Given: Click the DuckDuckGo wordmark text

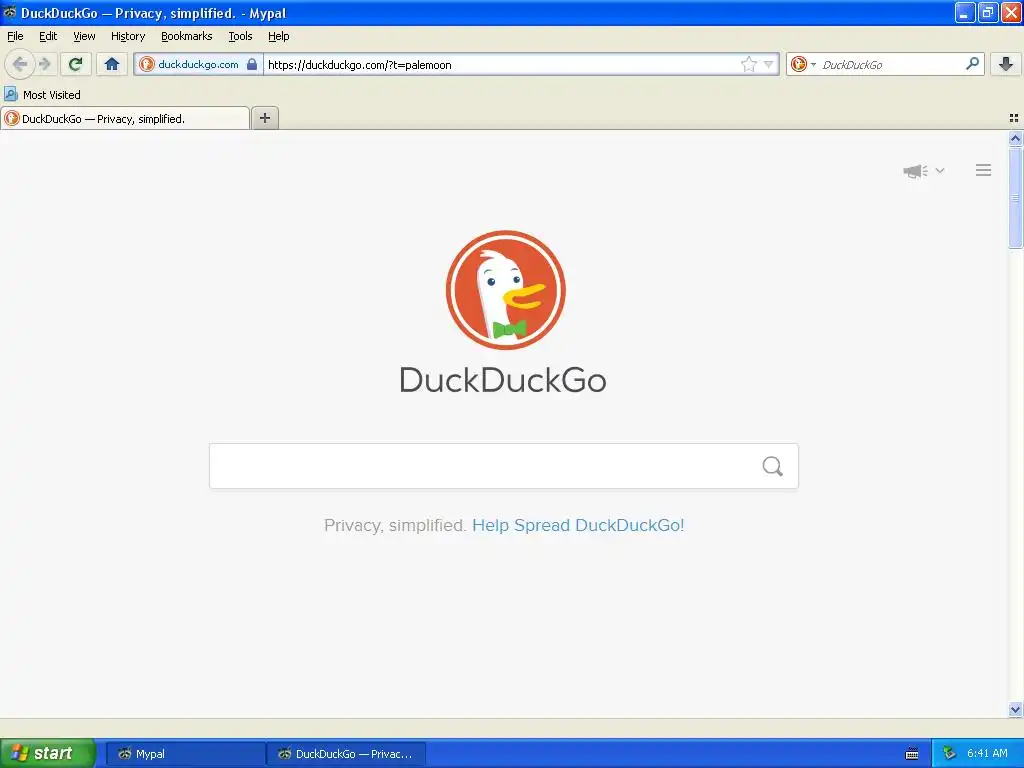Looking at the screenshot, I should point(503,380).
